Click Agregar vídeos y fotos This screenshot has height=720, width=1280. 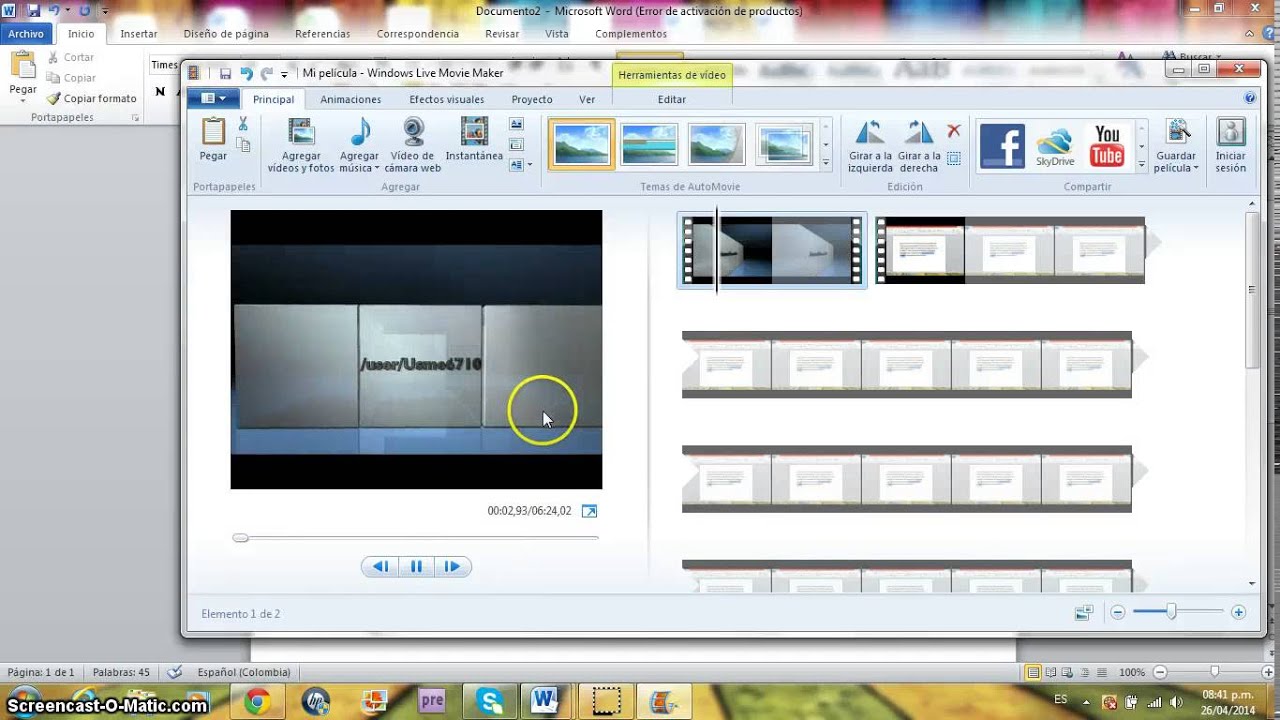coord(301,146)
